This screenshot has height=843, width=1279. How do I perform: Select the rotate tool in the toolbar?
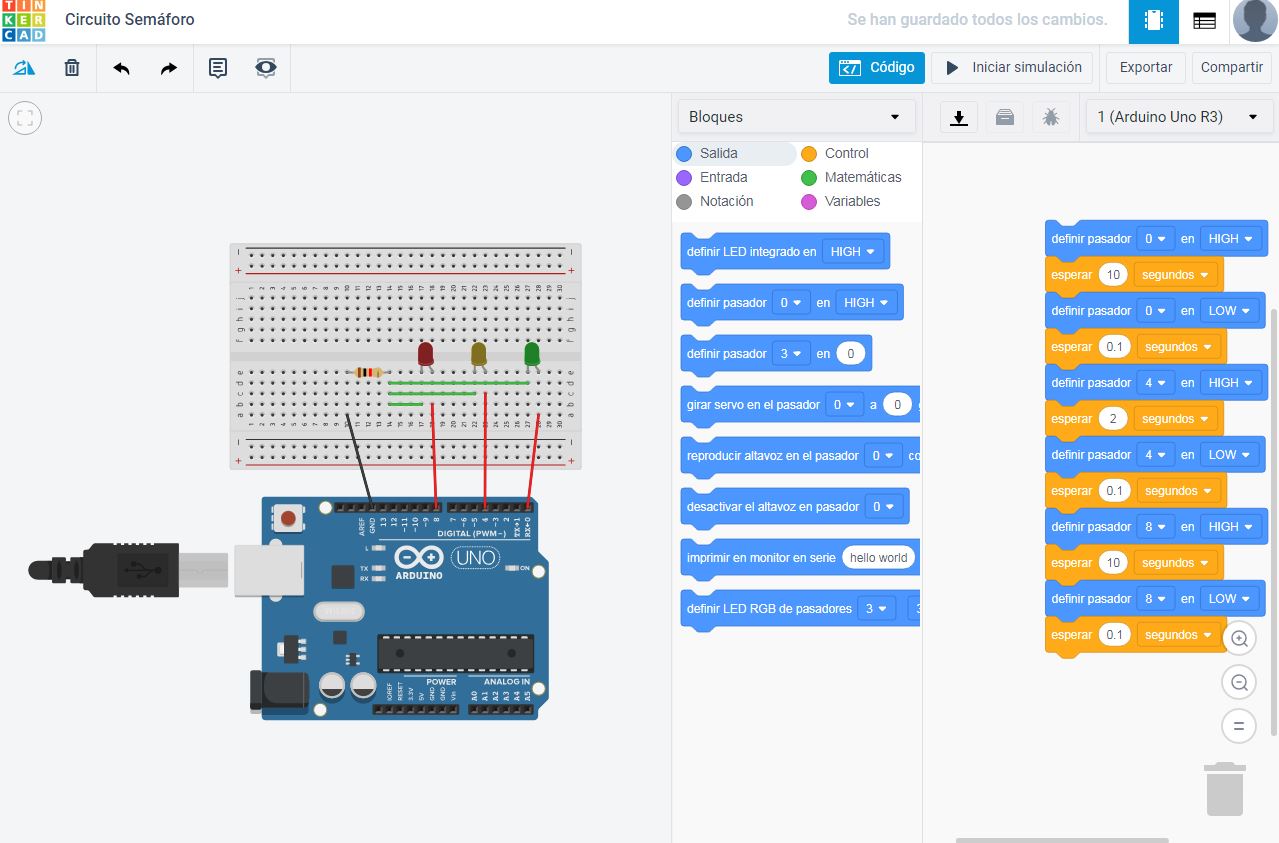pyautogui.click(x=24, y=67)
